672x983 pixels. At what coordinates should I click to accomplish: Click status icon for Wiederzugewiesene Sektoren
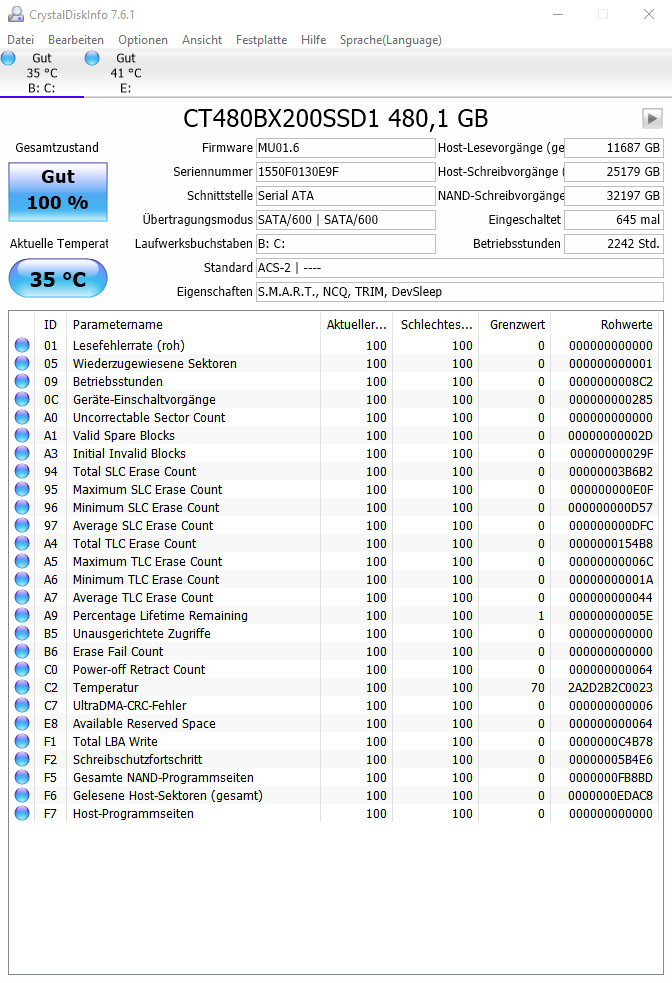click(x=22, y=363)
